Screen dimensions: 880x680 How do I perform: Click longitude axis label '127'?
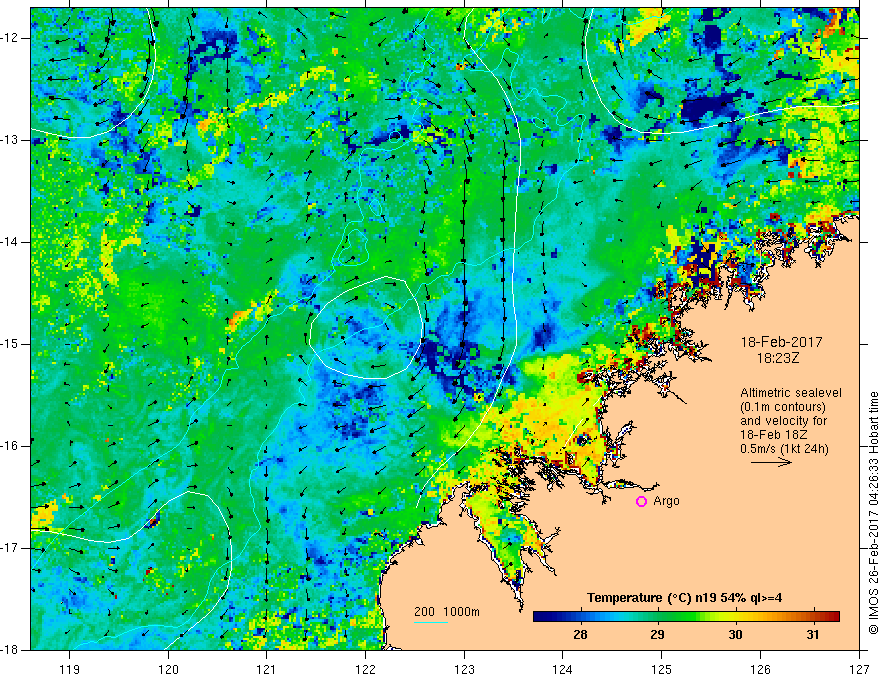click(859, 669)
